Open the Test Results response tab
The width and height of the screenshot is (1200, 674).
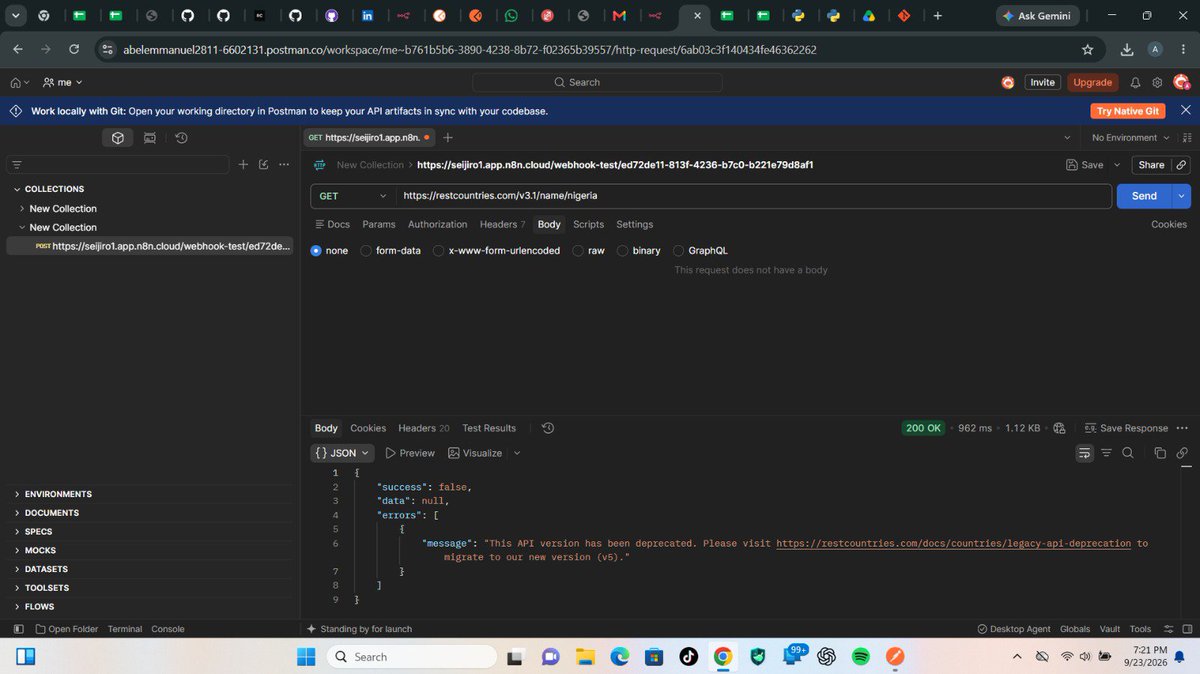coord(489,428)
